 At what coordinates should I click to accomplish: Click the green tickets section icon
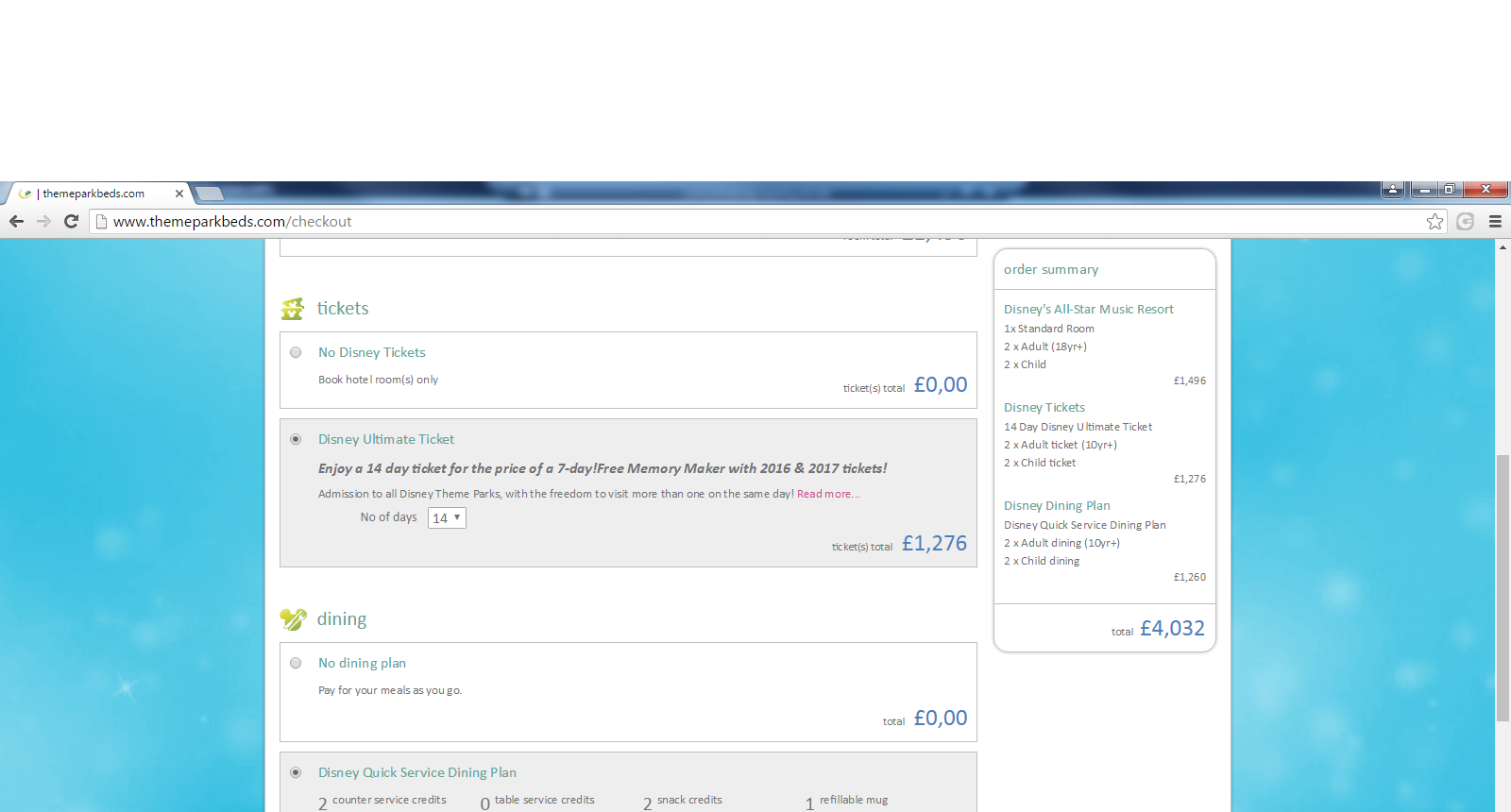[293, 309]
